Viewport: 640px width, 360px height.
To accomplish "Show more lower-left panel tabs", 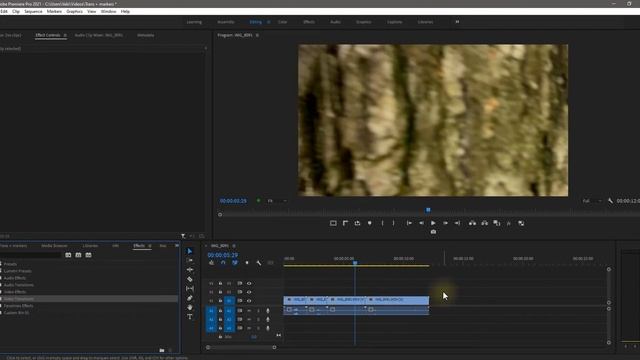I will [x=177, y=246].
